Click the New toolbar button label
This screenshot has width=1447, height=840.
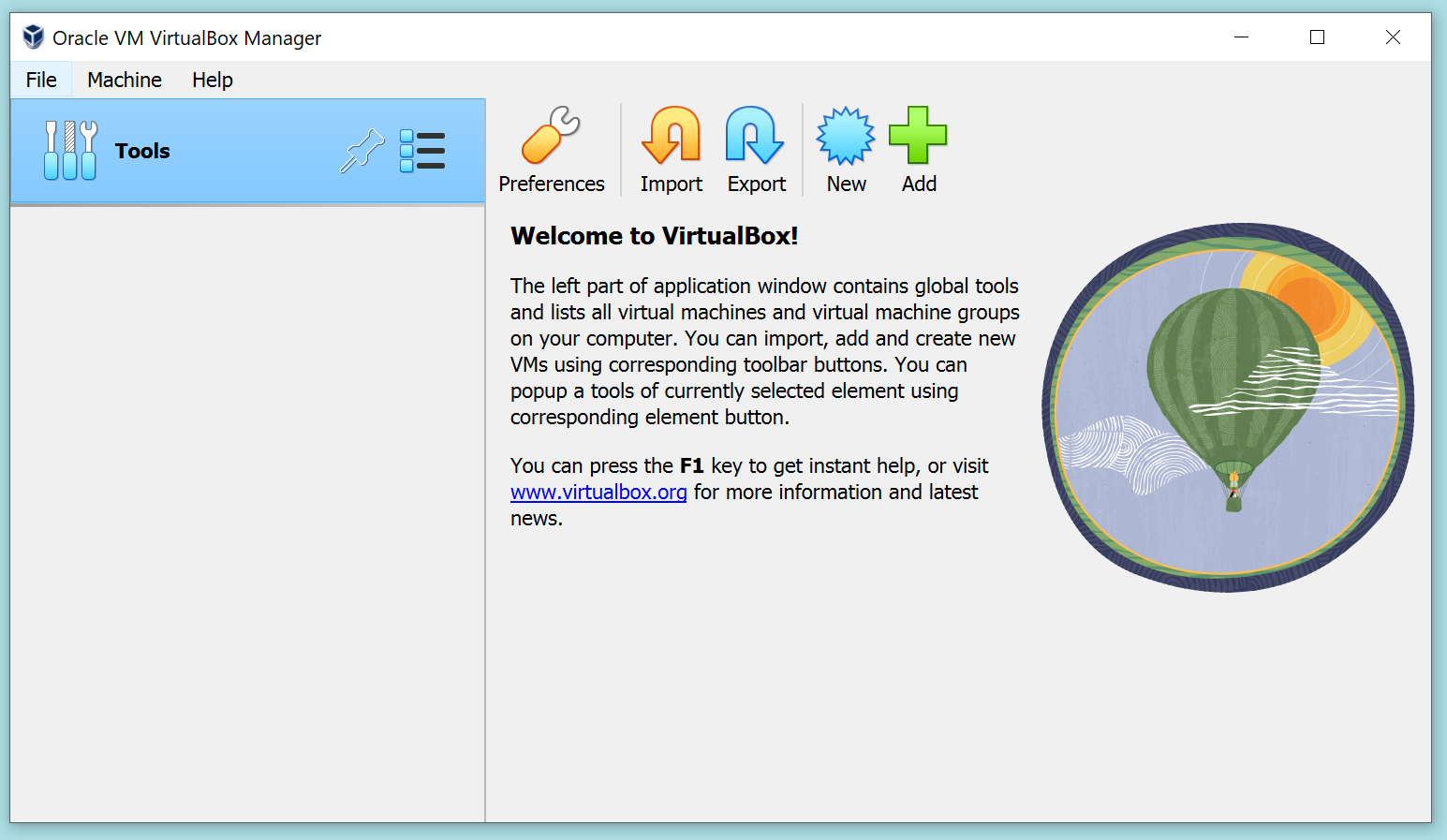click(845, 184)
